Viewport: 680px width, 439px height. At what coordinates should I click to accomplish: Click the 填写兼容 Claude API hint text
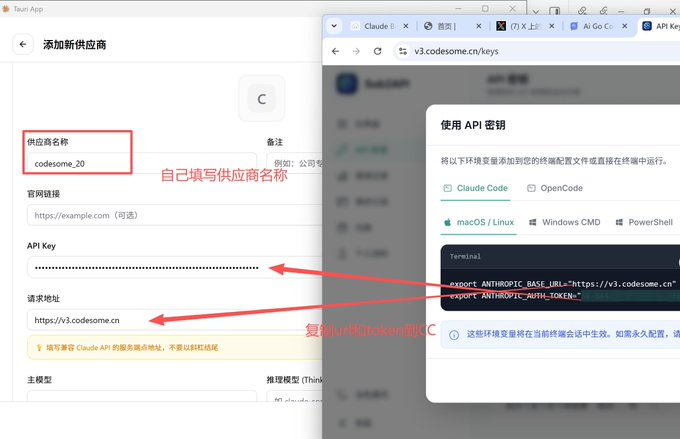tap(132, 347)
